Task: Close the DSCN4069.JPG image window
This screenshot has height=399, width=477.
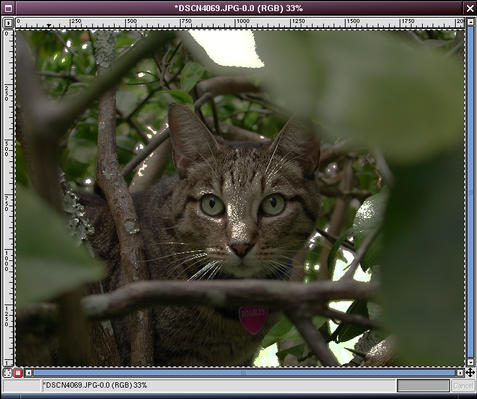Action: pos(470,8)
